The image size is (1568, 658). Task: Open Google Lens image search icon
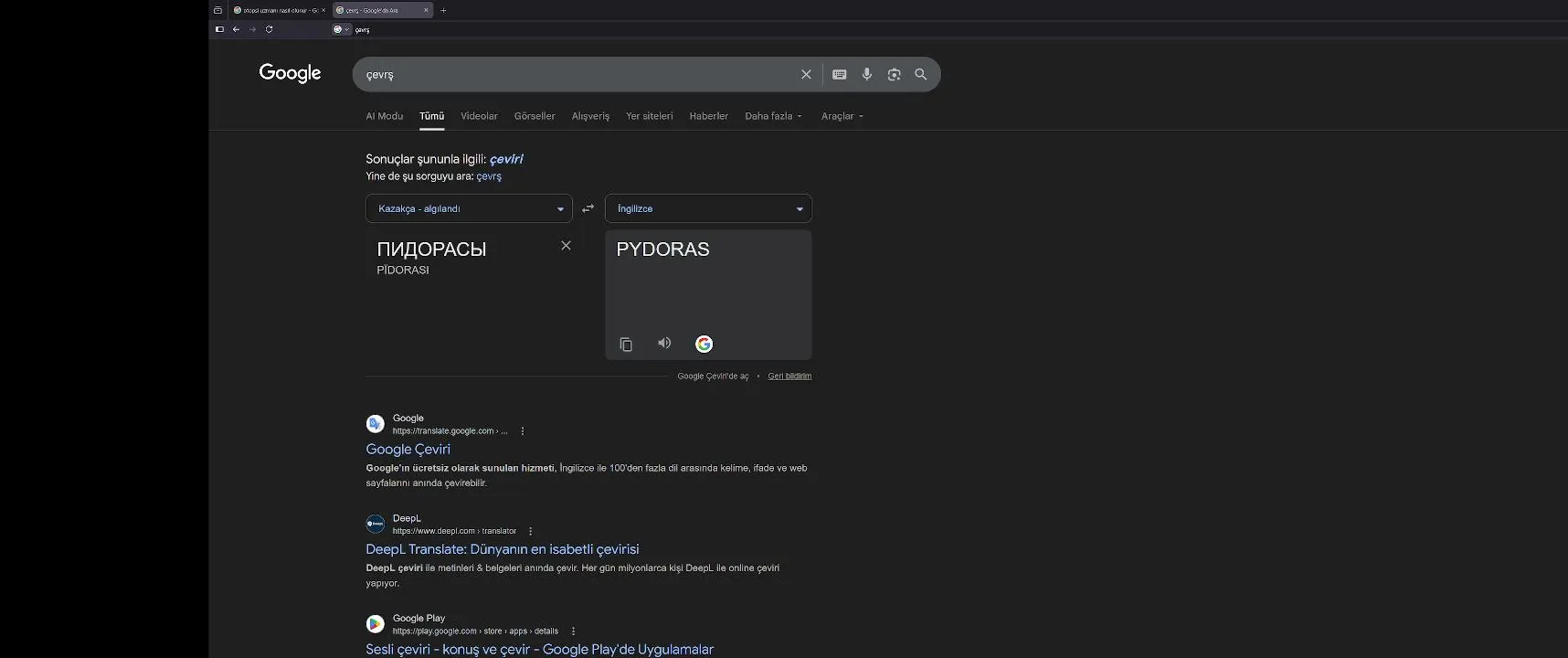point(894,75)
